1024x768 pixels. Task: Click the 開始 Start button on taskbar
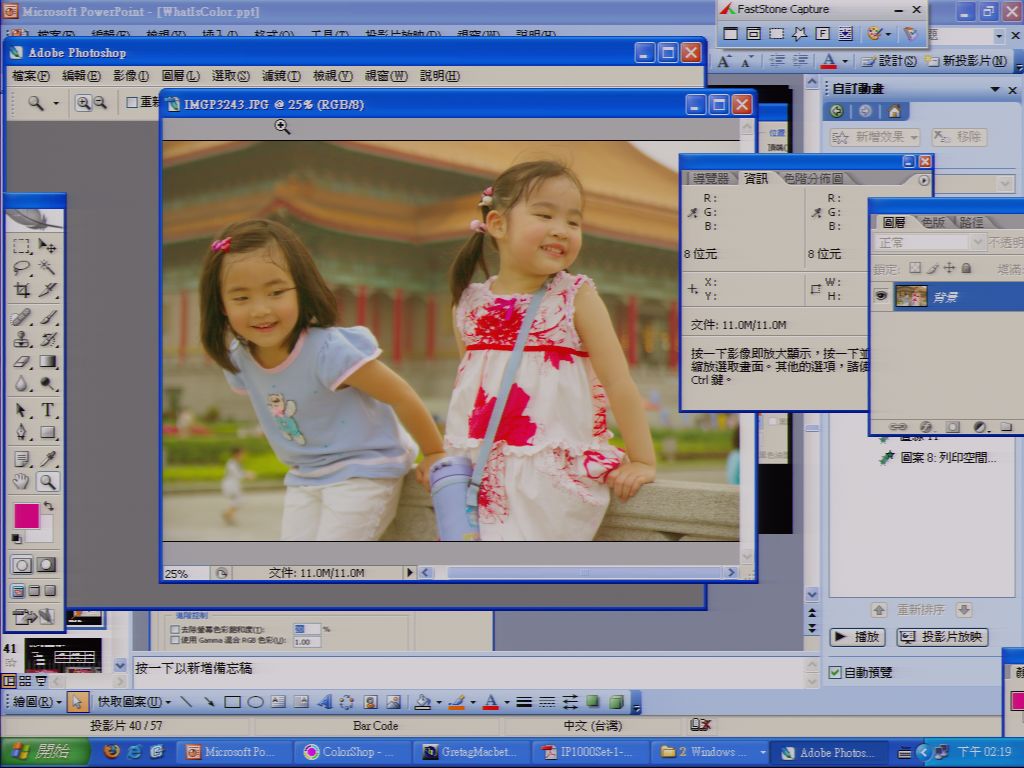point(44,752)
